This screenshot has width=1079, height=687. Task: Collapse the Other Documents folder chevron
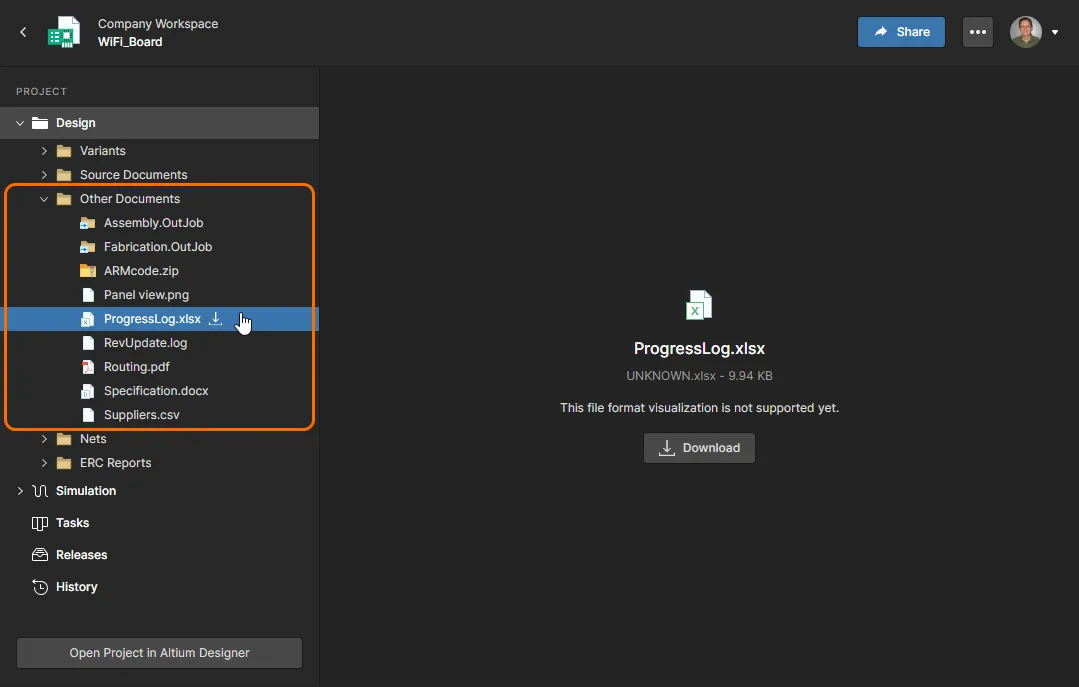44,199
